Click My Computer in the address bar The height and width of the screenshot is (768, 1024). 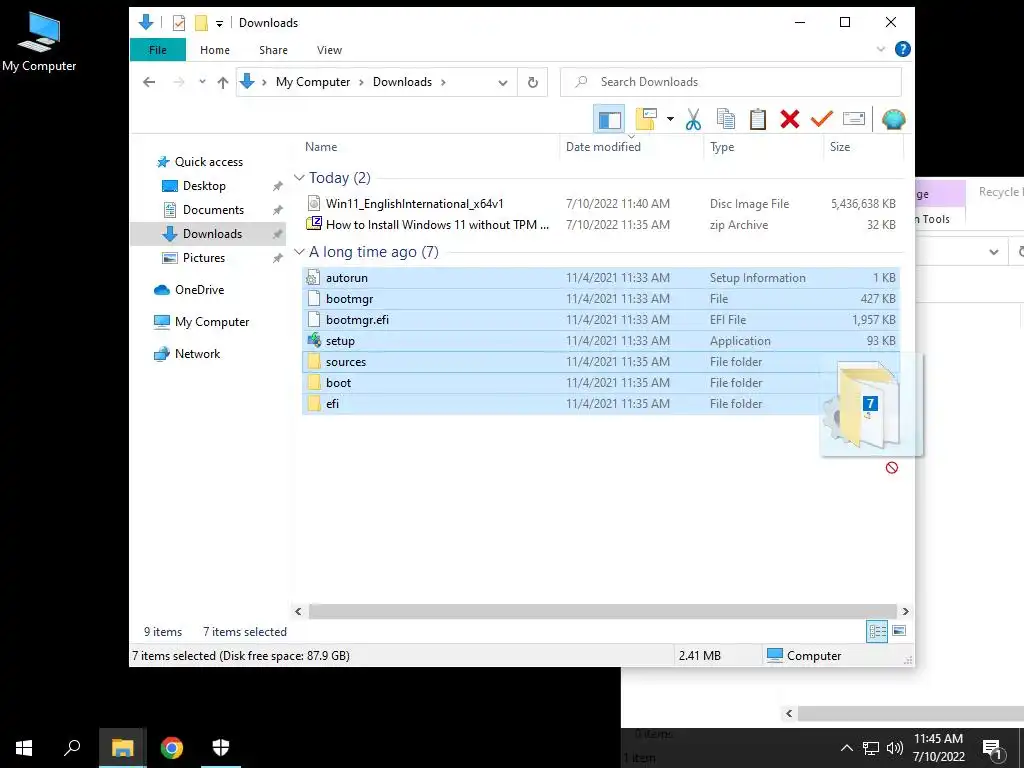tap(313, 82)
